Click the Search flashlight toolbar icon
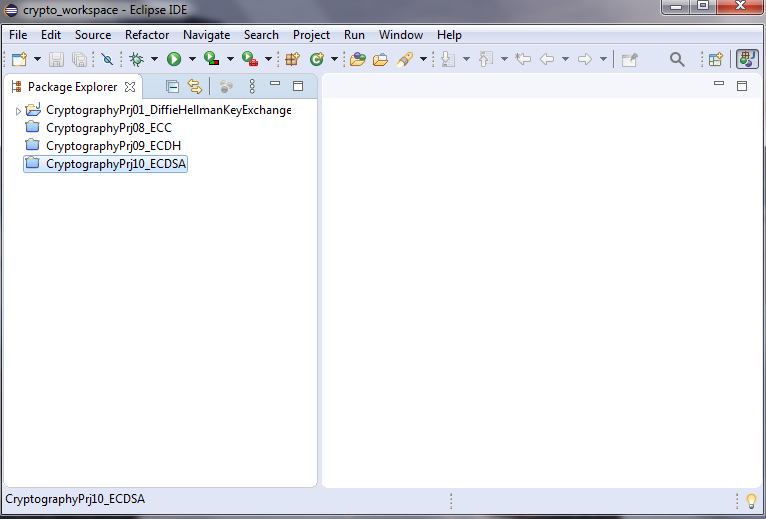This screenshot has height=519, width=766. tap(405, 59)
